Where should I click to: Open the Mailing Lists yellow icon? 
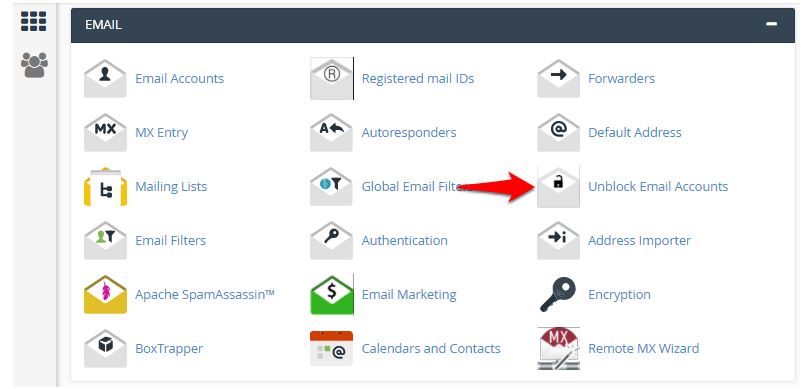[x=105, y=187]
